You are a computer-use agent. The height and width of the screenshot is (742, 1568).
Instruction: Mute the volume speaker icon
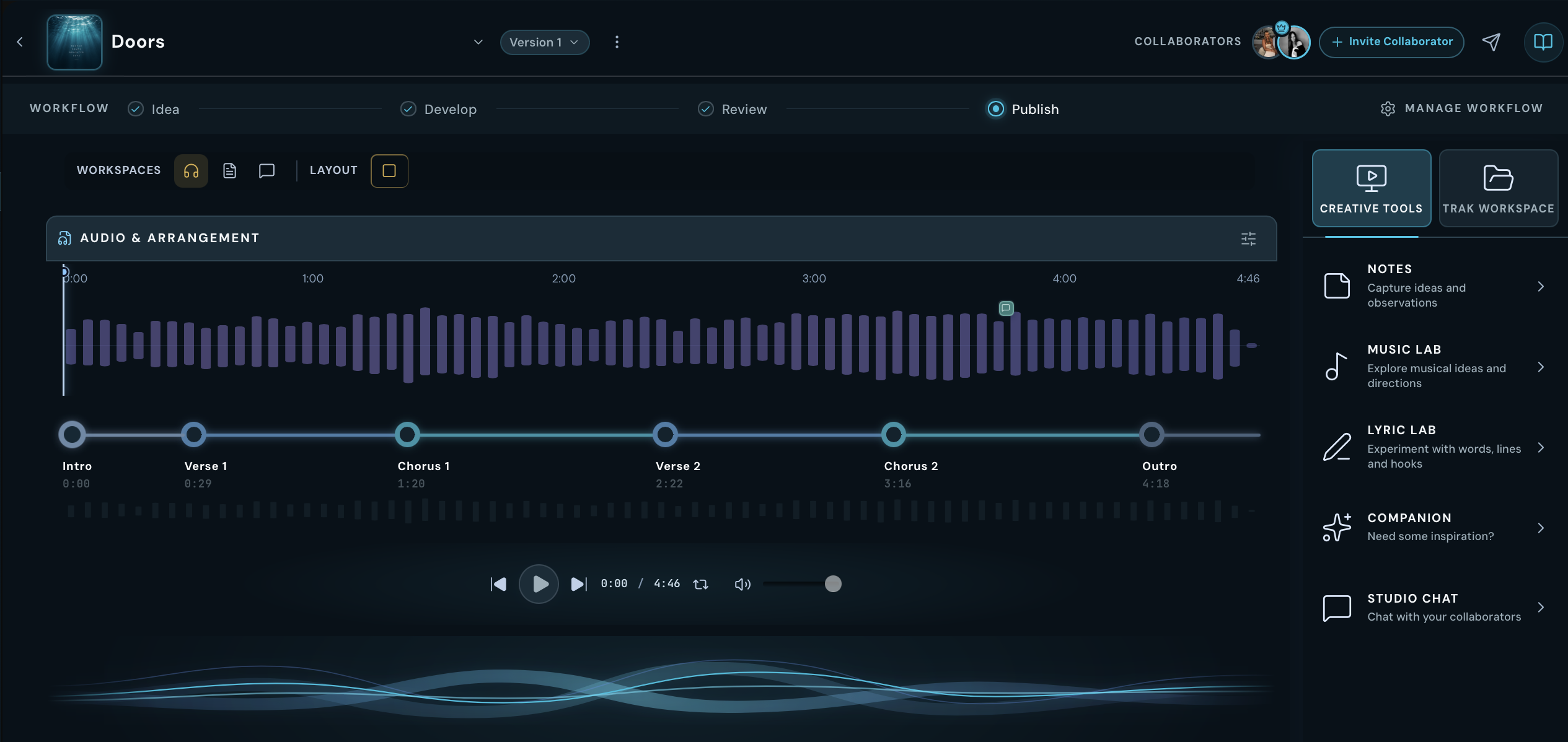click(742, 584)
